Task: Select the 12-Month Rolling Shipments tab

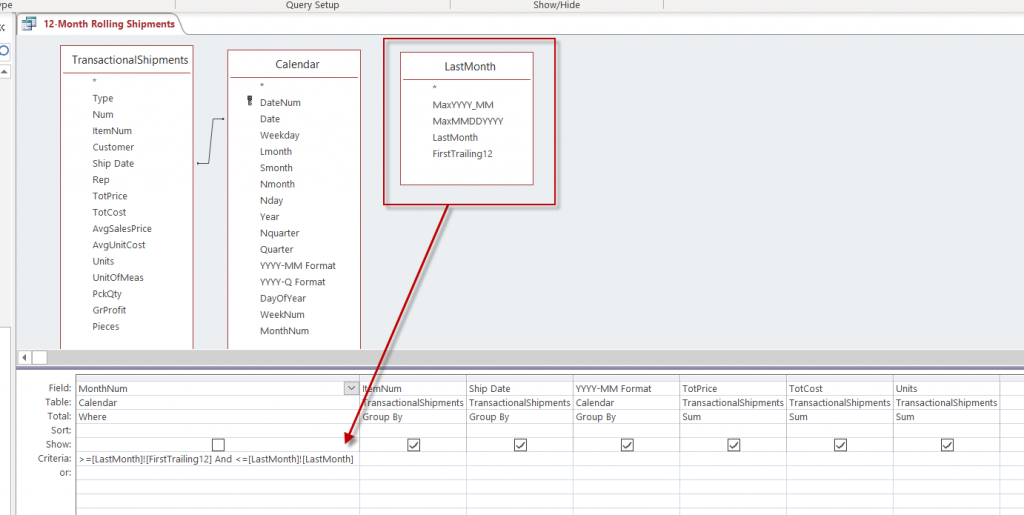Action: [108, 24]
